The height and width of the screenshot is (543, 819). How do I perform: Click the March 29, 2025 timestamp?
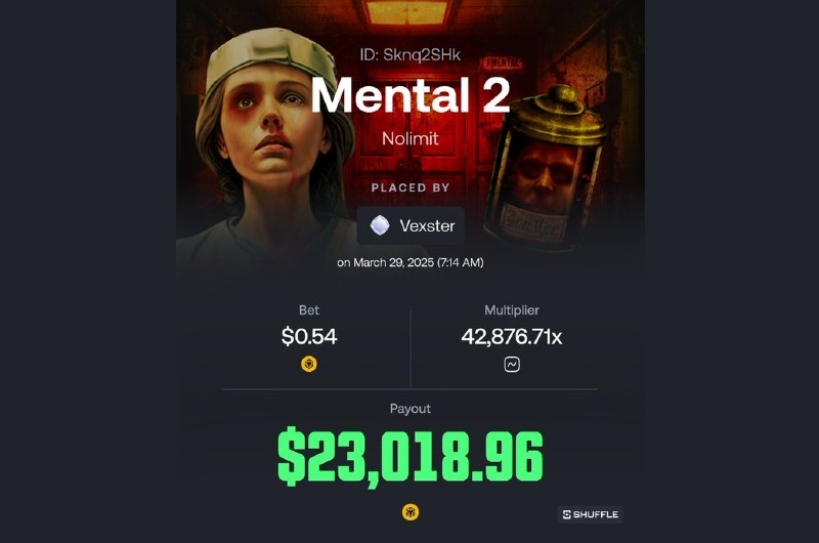coord(410,263)
